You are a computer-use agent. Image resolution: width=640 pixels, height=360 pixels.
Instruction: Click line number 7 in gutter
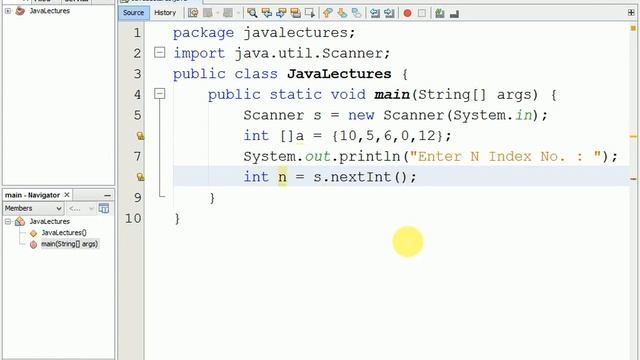pyautogui.click(x=137, y=156)
